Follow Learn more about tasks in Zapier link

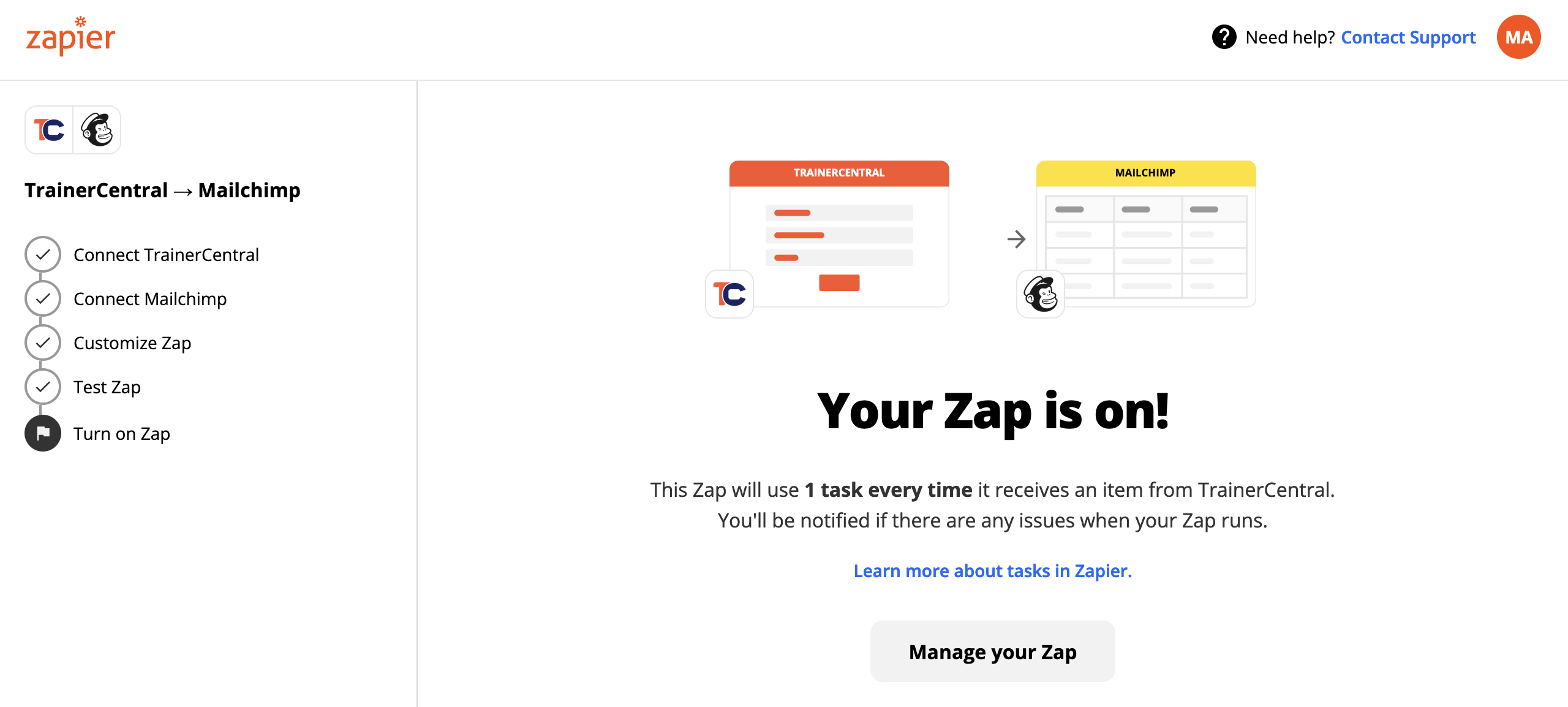pos(992,571)
